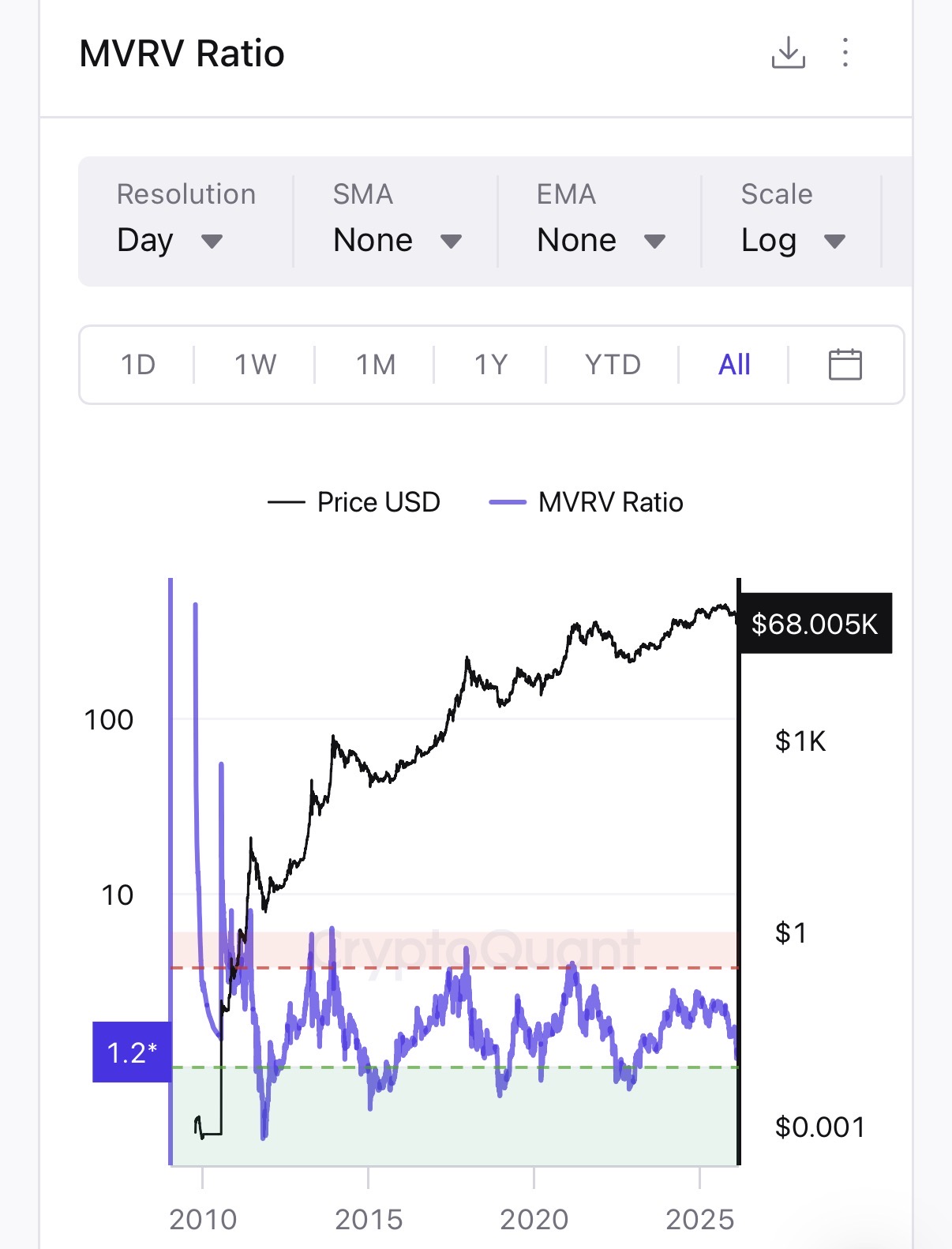Viewport: 952px width, 1249px height.
Task: Toggle the Price USD legend series
Action: pos(378,502)
